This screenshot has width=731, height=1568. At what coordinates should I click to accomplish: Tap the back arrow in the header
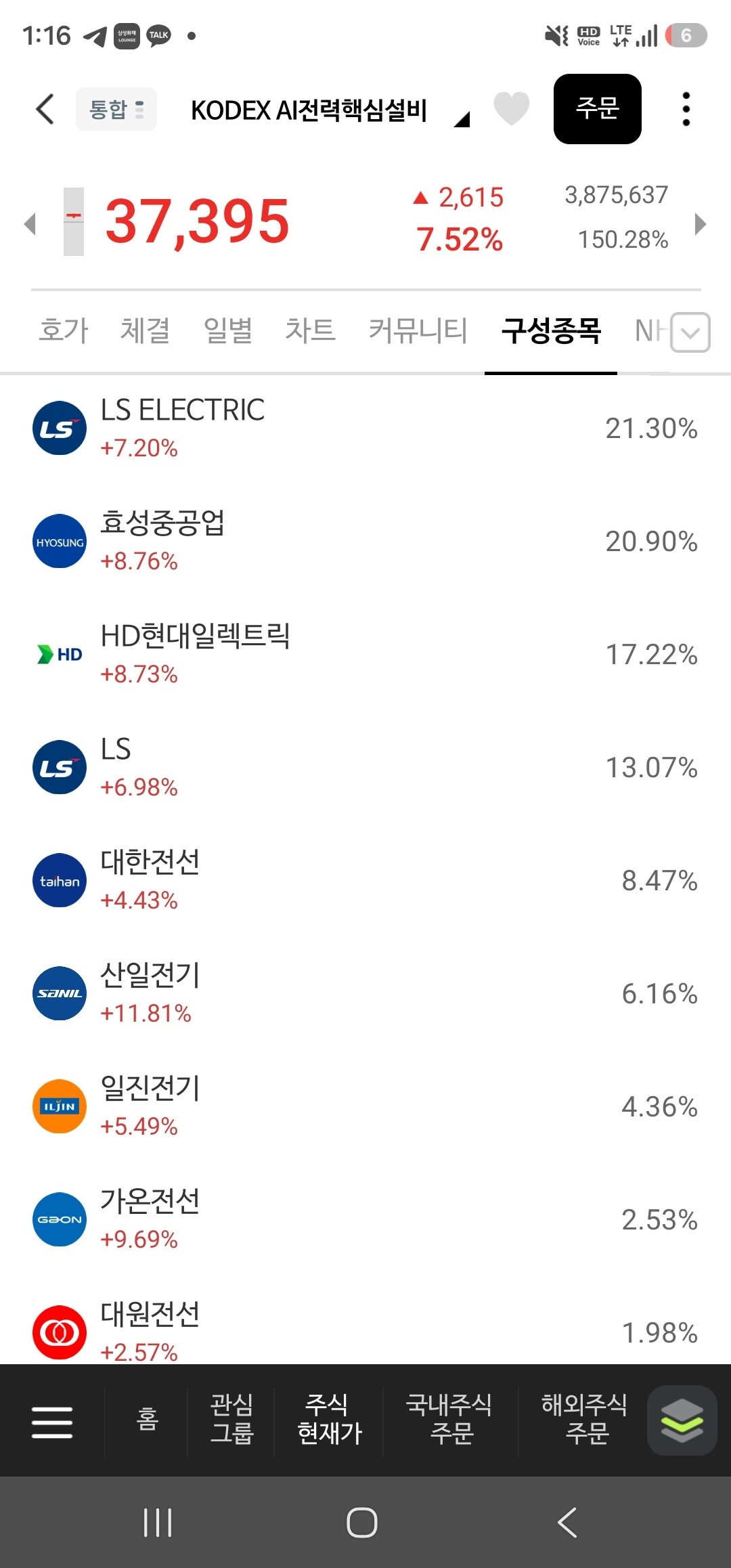coord(45,109)
